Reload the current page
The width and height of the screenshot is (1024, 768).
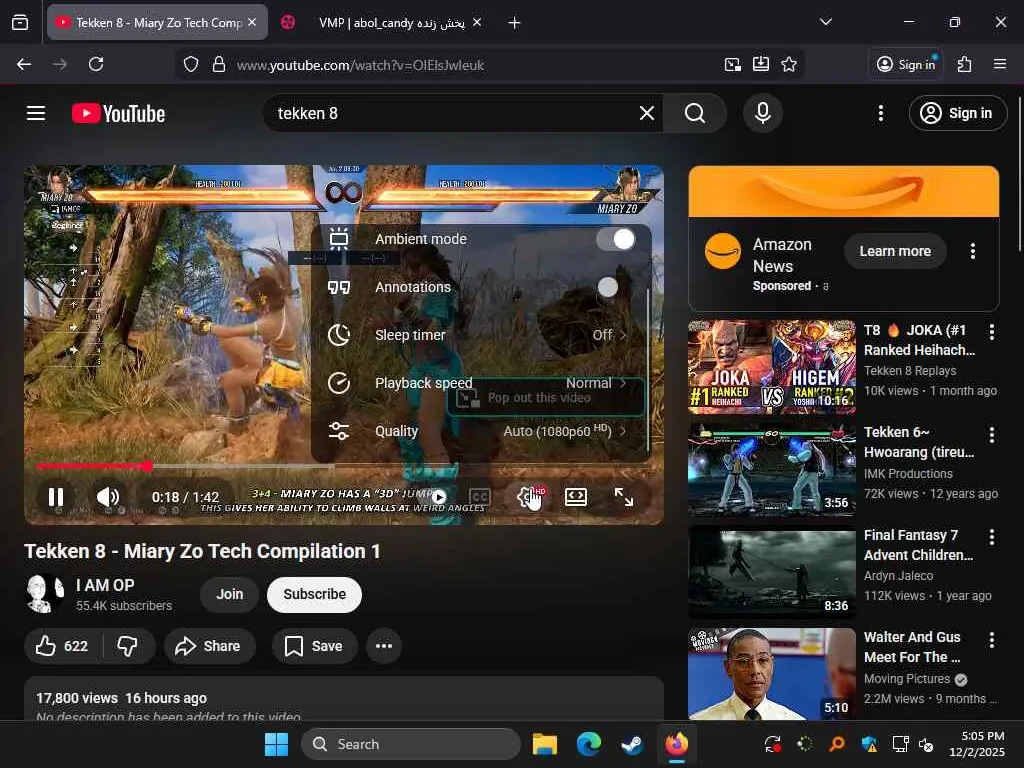[96, 64]
